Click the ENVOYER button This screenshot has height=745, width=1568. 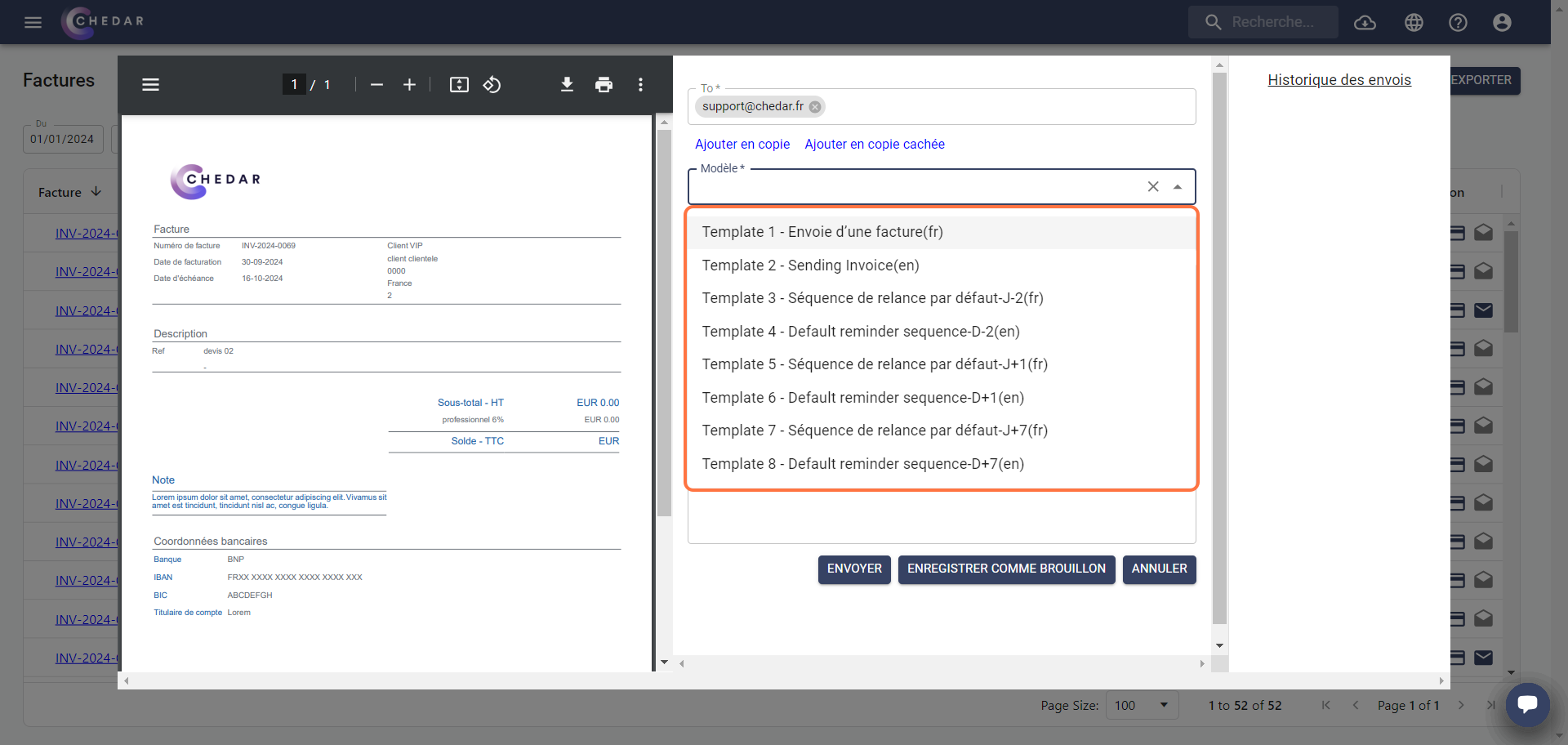coord(854,569)
